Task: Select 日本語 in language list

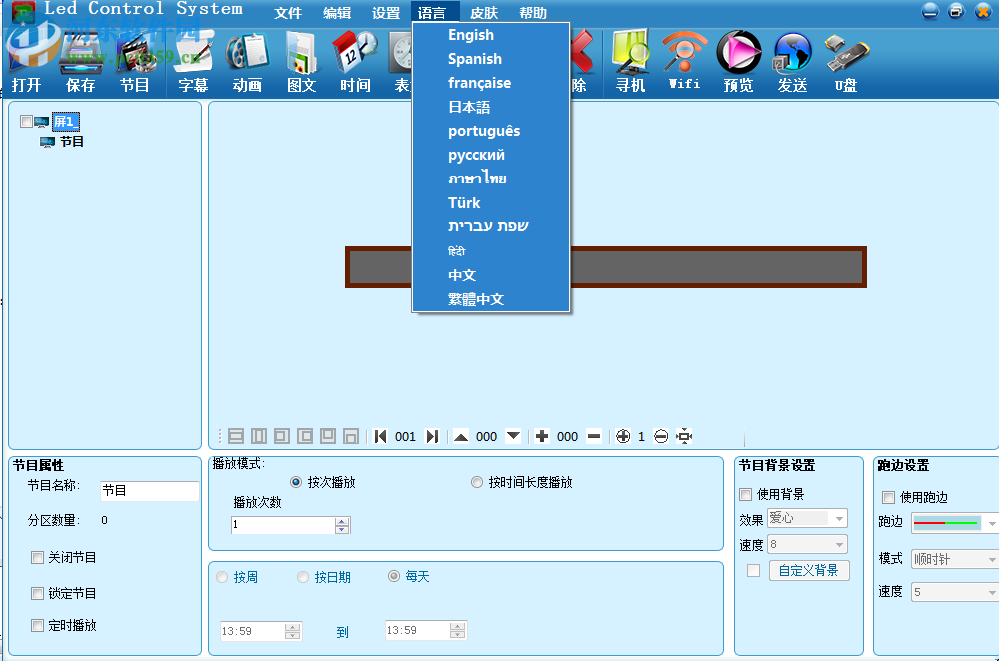Action: (469, 107)
